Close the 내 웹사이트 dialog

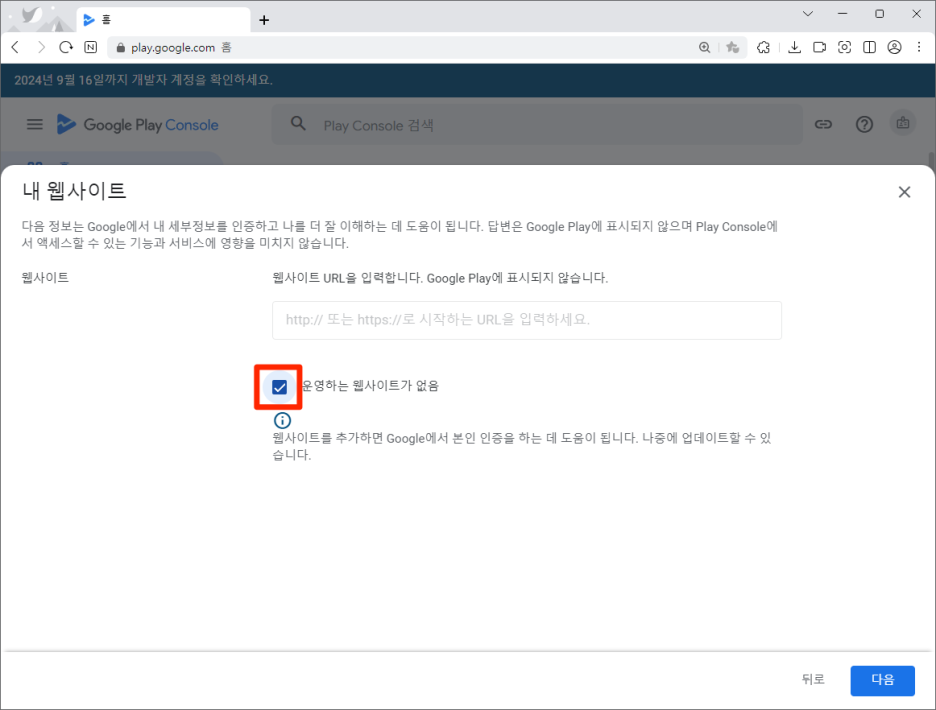(x=904, y=192)
